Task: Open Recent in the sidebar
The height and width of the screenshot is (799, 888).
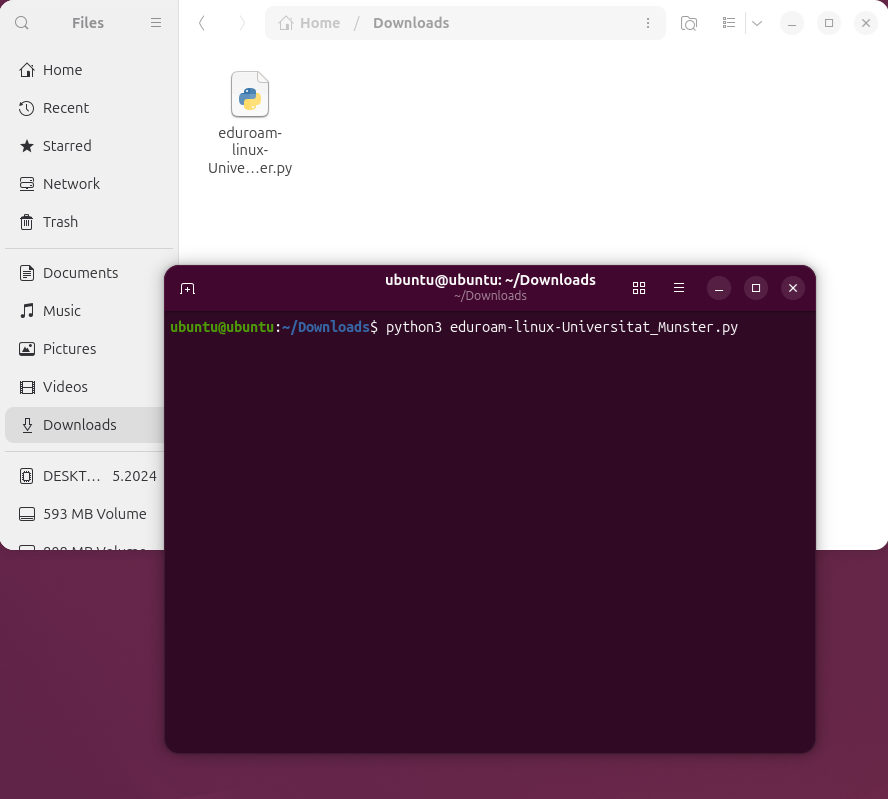Action: [89, 108]
